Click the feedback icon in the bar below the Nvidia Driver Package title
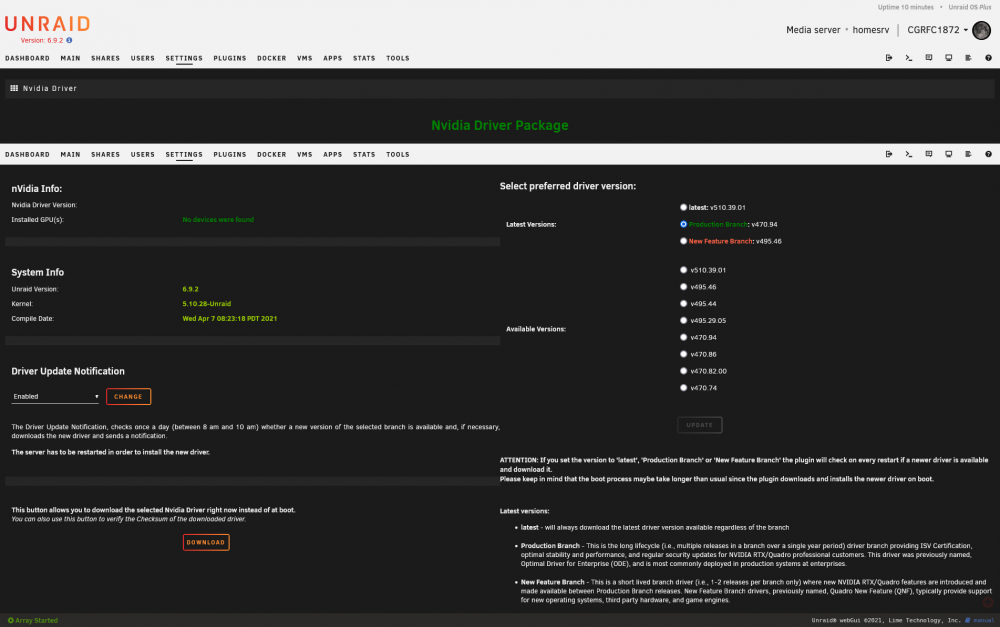The image size is (1000, 627). tap(929, 154)
